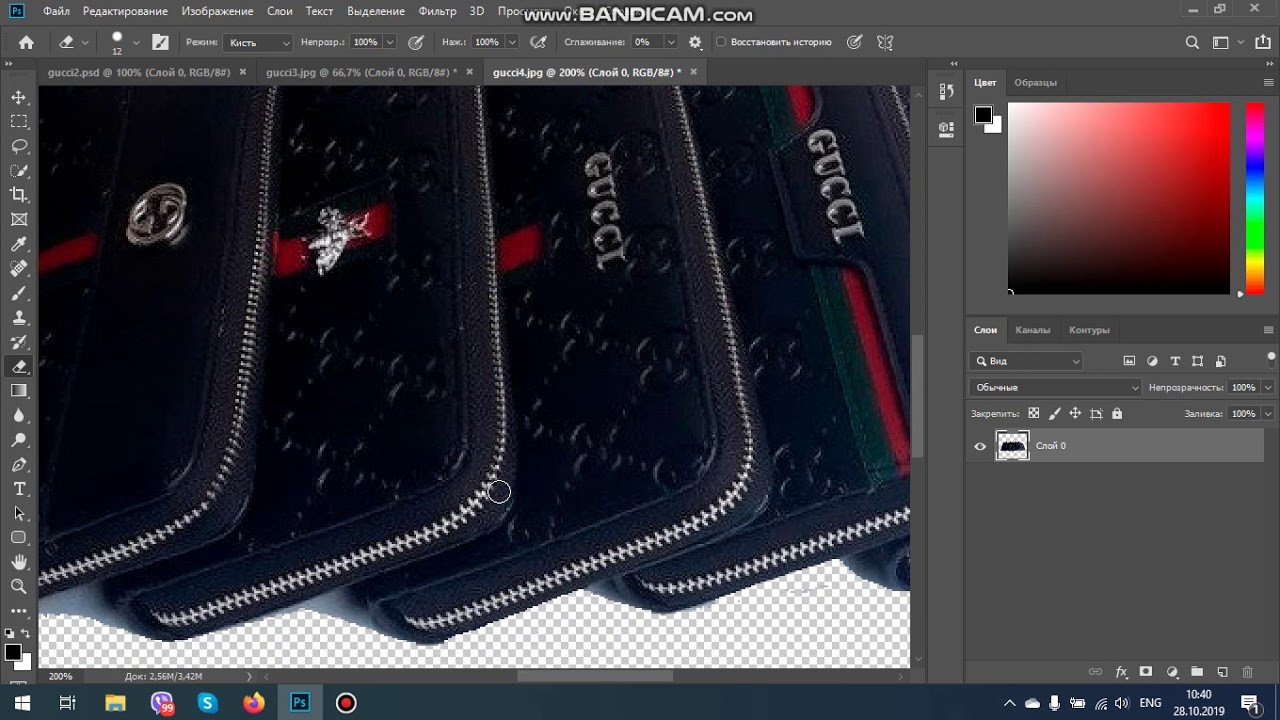The image size is (1280, 720).
Task: Select the Horizontal Type tool
Action: pyautogui.click(x=19, y=489)
